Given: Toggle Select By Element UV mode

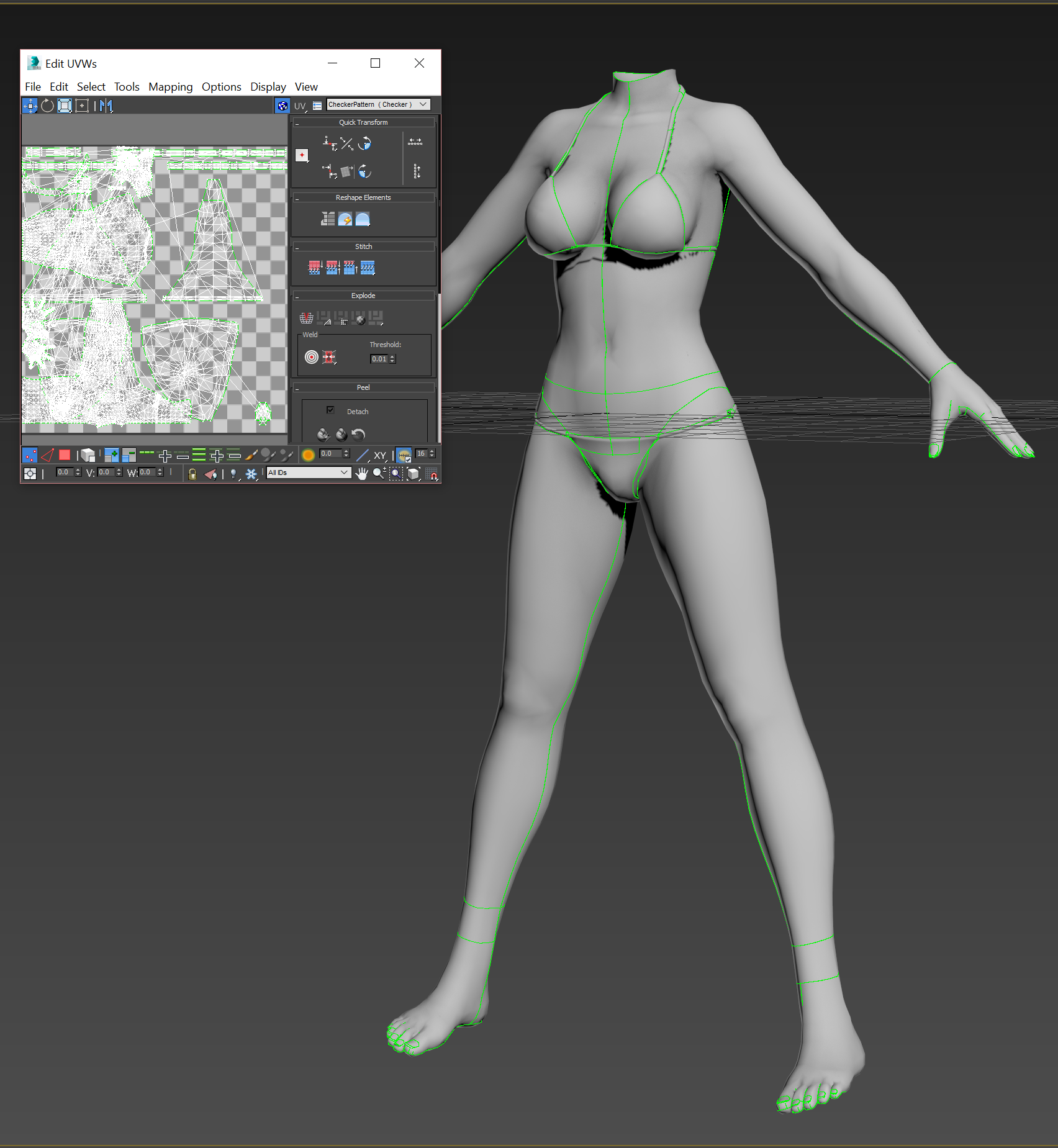Looking at the screenshot, I should tap(88, 455).
